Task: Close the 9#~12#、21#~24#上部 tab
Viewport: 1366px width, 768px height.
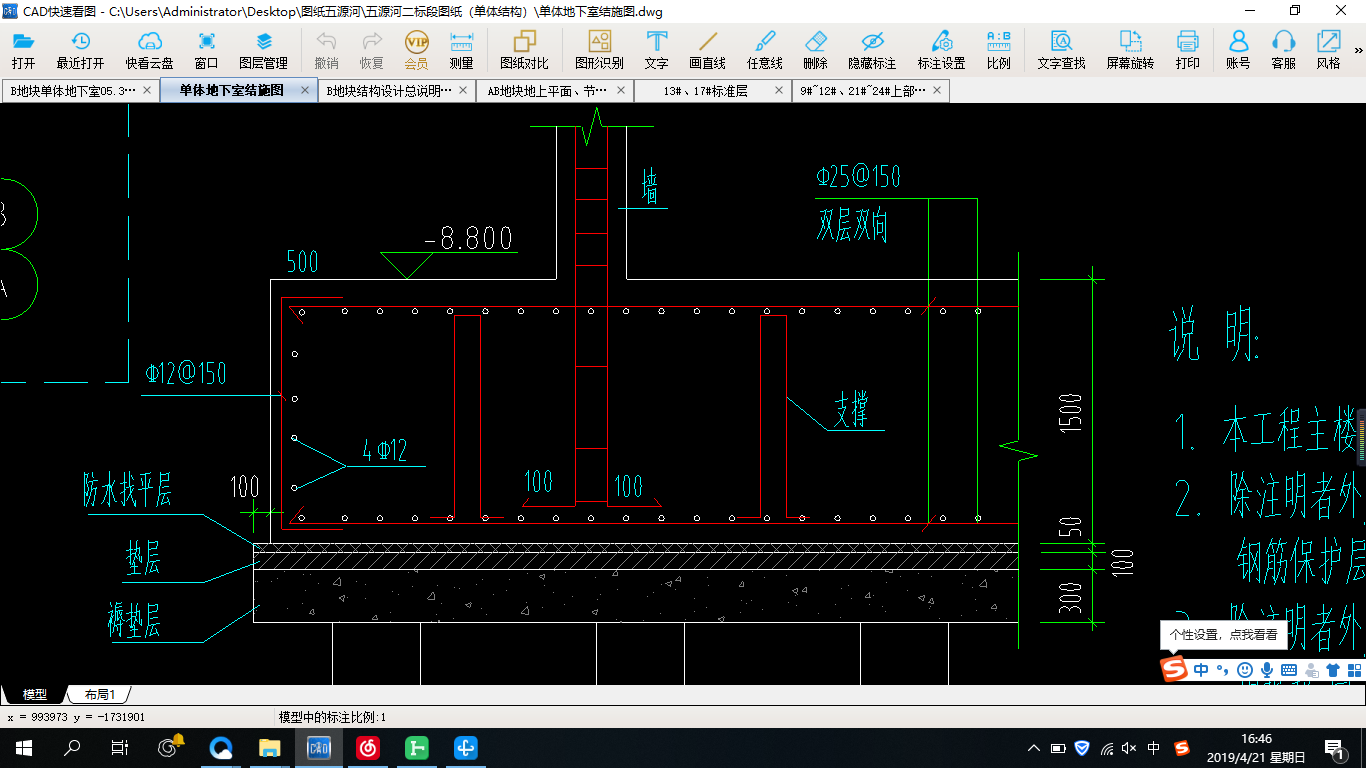Action: point(937,90)
